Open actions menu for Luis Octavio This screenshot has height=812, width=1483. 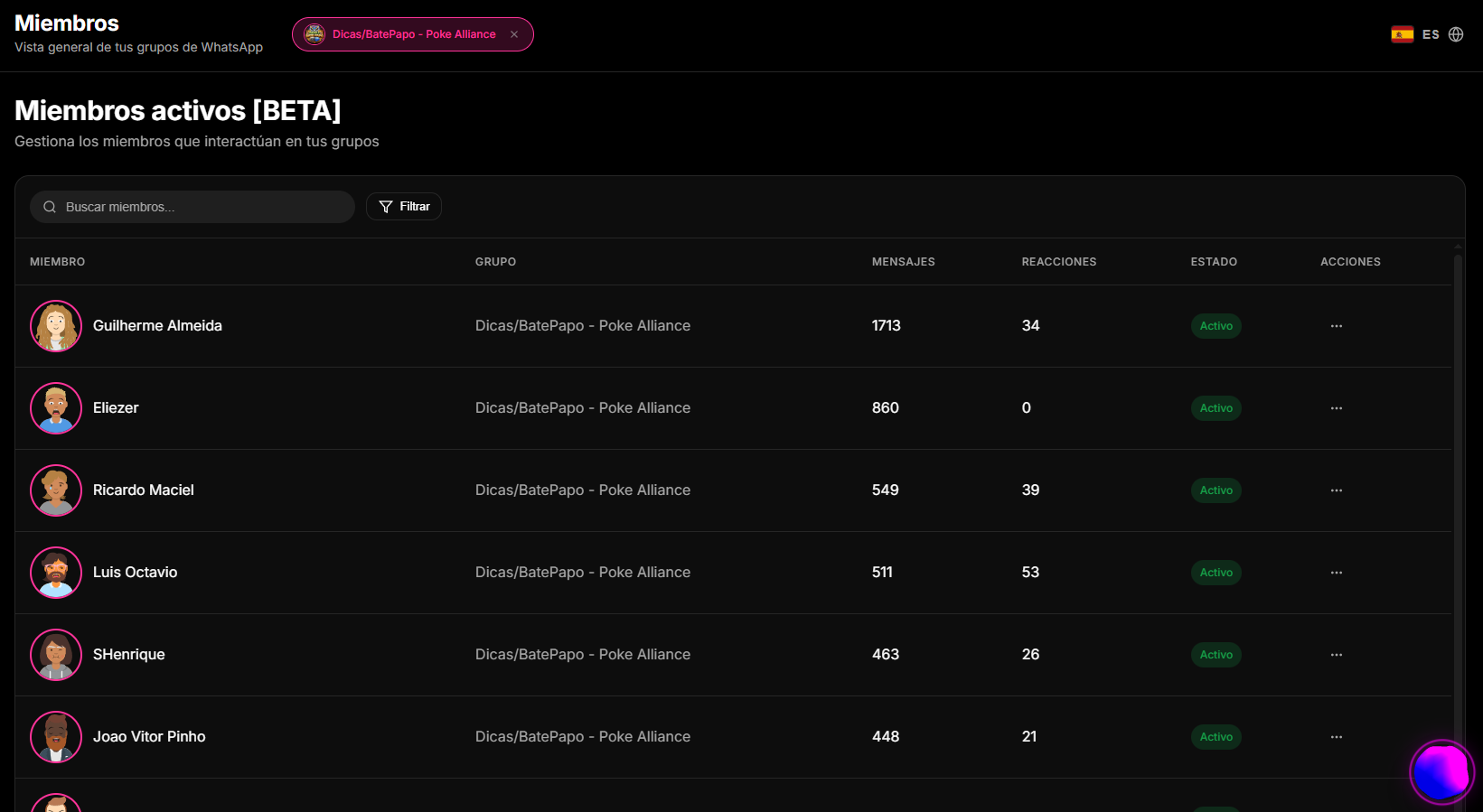coord(1337,573)
